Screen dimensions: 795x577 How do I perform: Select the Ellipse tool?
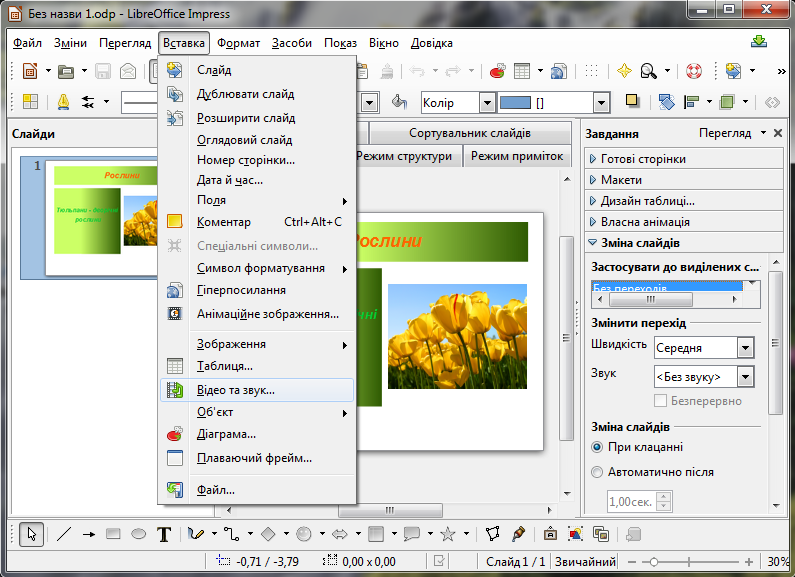pyautogui.click(x=138, y=534)
